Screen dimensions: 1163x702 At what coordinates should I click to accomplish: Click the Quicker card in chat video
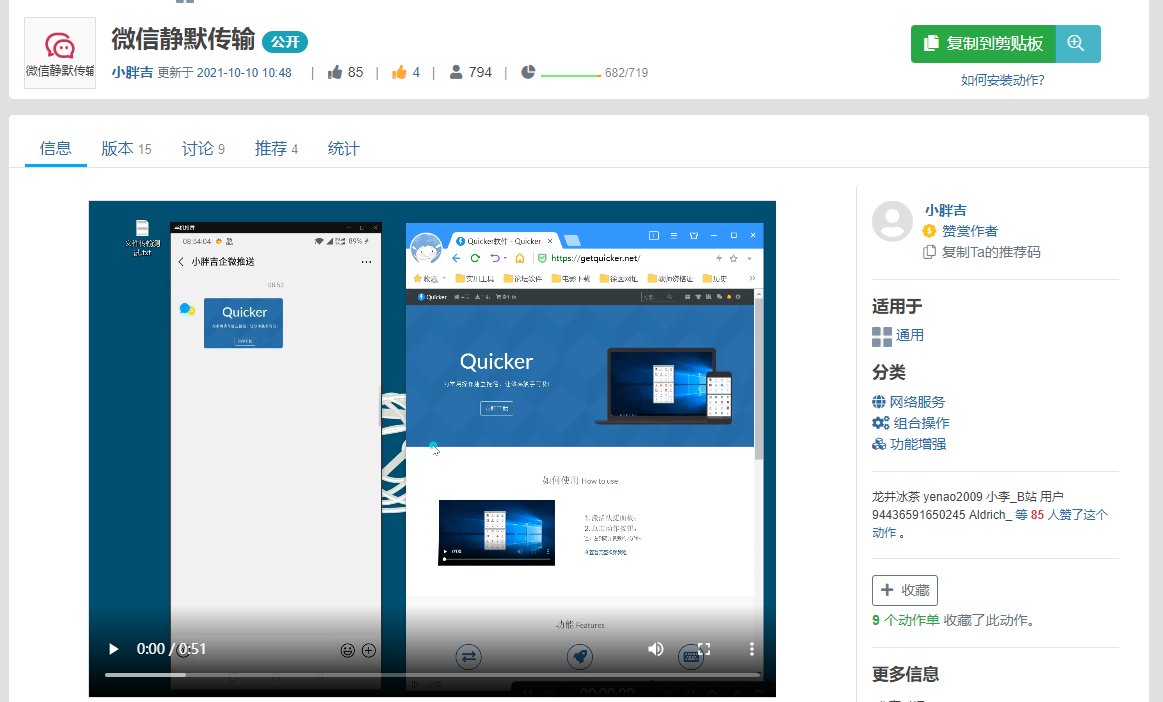point(243,323)
